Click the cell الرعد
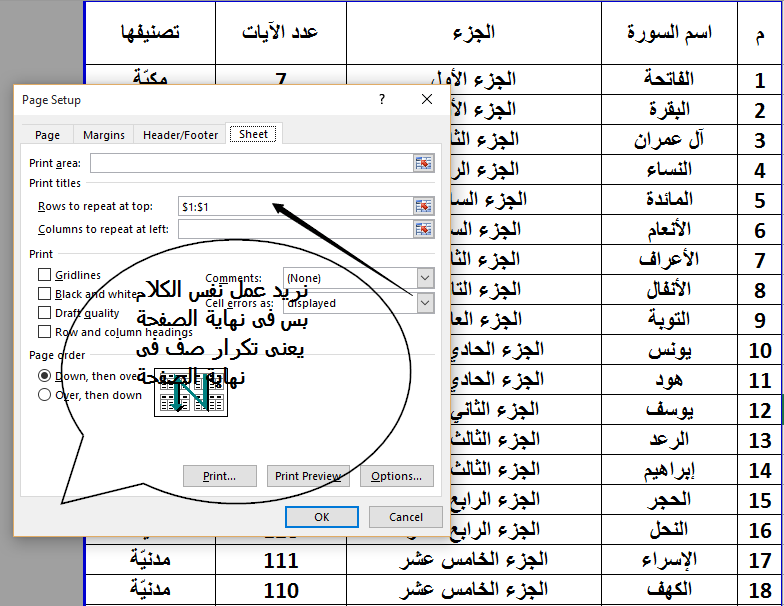Screen dimensions: 784x606 point(670,440)
